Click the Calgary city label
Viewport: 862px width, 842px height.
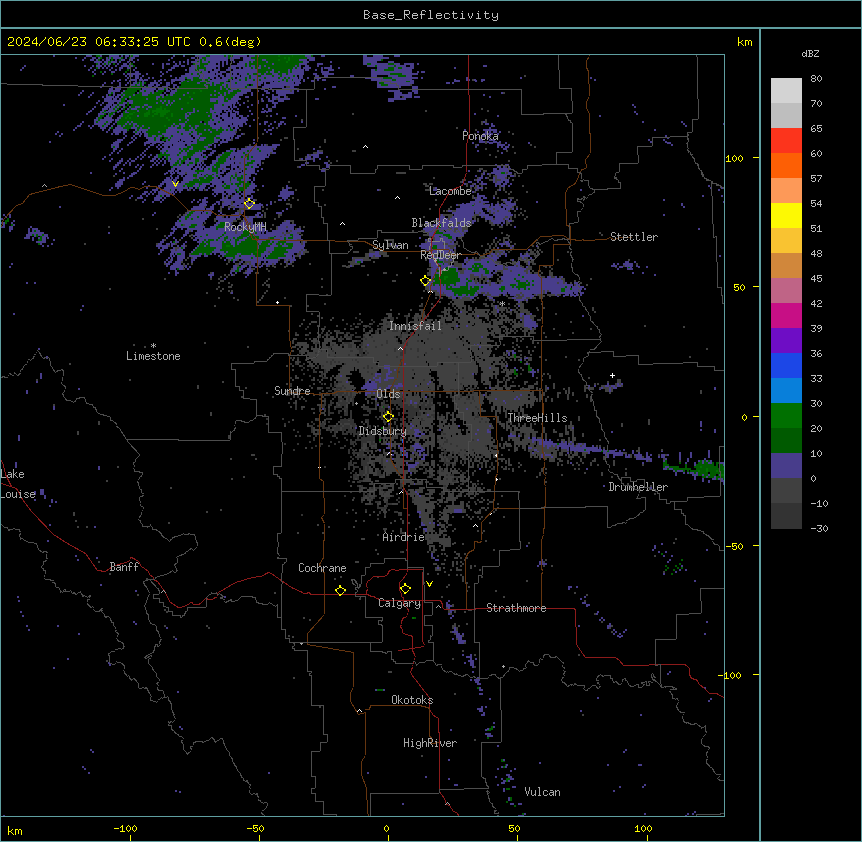400,603
